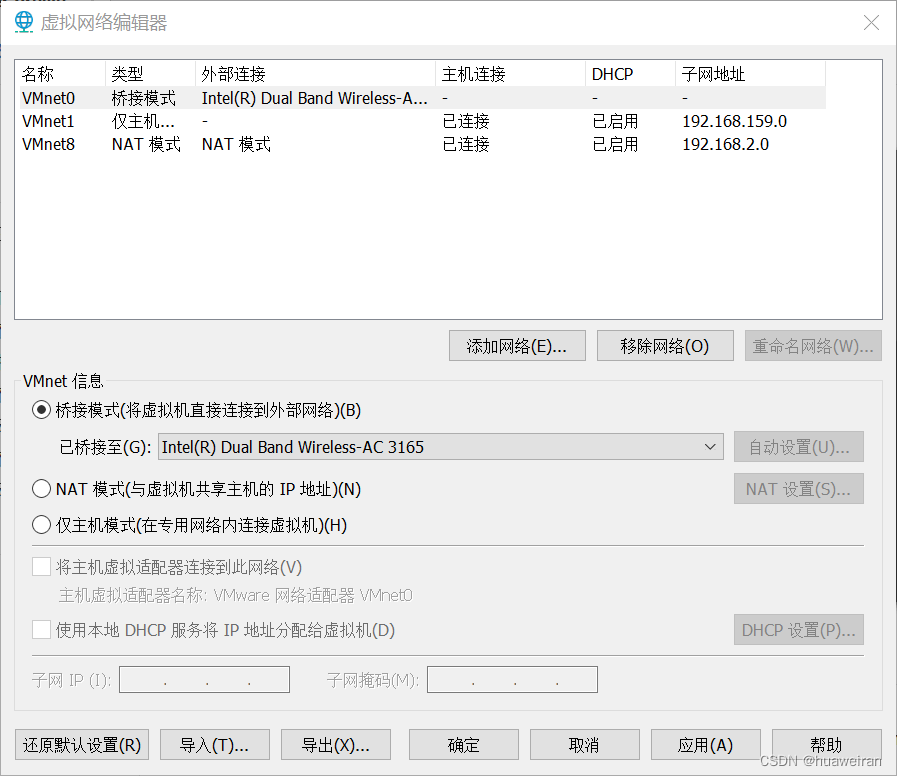Click 已连接 host cell in VMnet8 row
The width and height of the screenshot is (897, 776).
pyautogui.click(x=466, y=144)
